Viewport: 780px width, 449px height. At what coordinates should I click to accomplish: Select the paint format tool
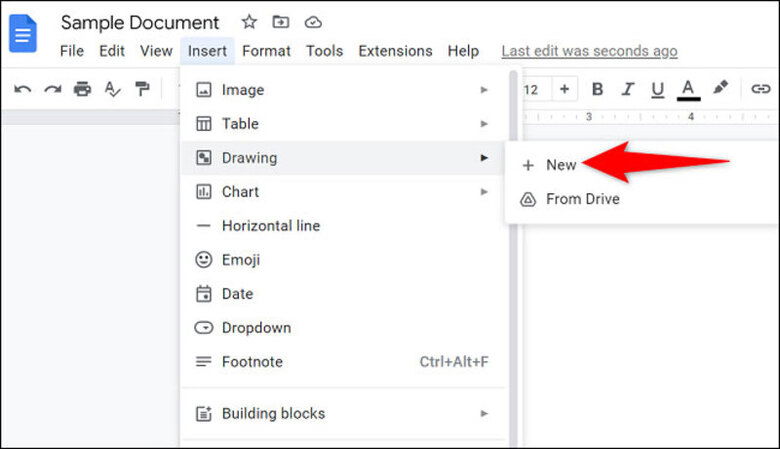coord(142,89)
